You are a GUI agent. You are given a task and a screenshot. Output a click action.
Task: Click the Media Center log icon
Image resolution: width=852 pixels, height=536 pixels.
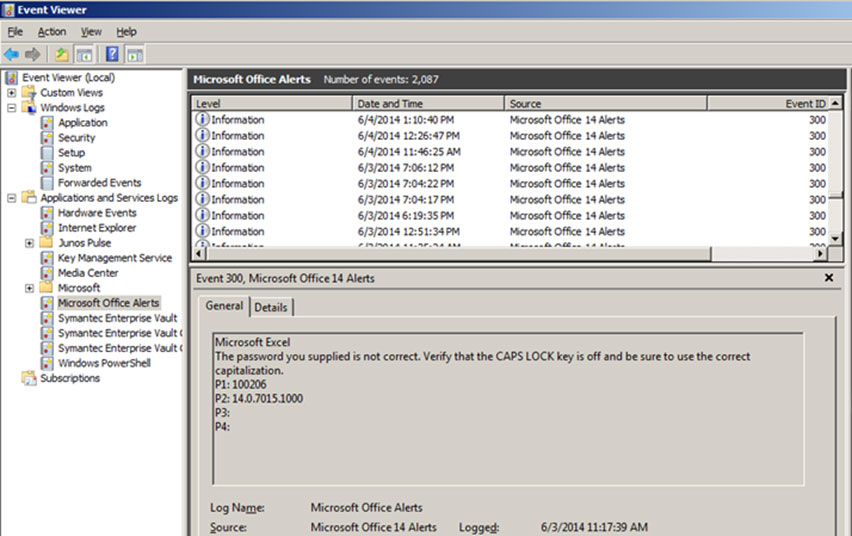pos(47,273)
